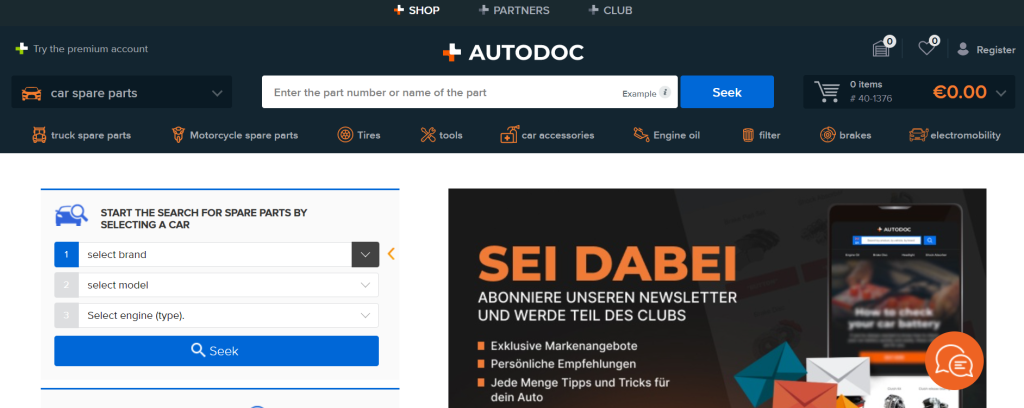Click the Example info icon in search

tap(665, 92)
